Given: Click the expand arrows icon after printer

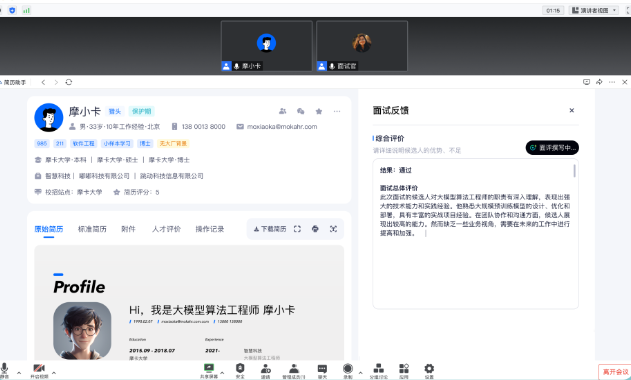Looking at the screenshot, I should click(333, 229).
